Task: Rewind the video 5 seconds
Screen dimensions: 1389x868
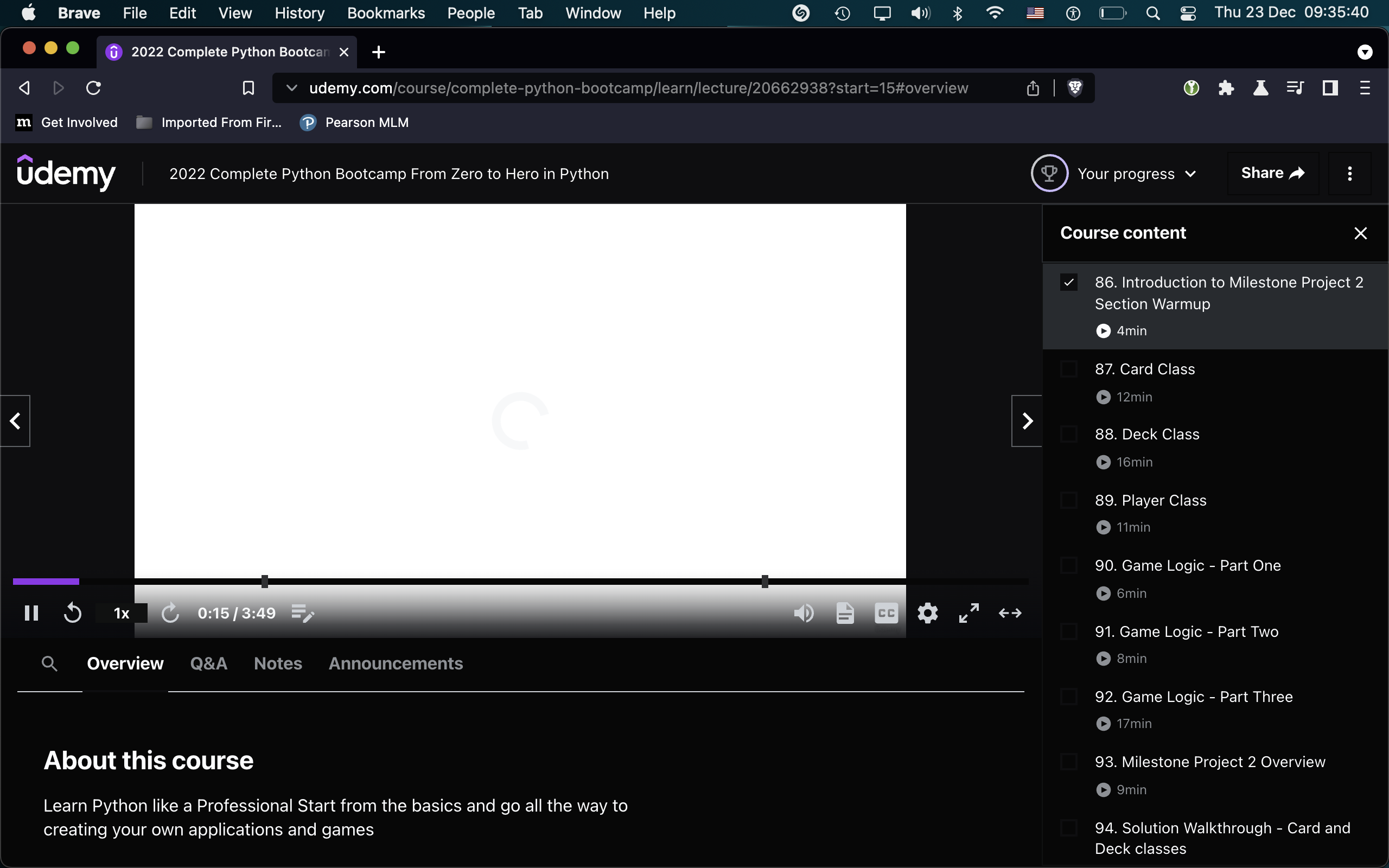Action: tap(72, 612)
